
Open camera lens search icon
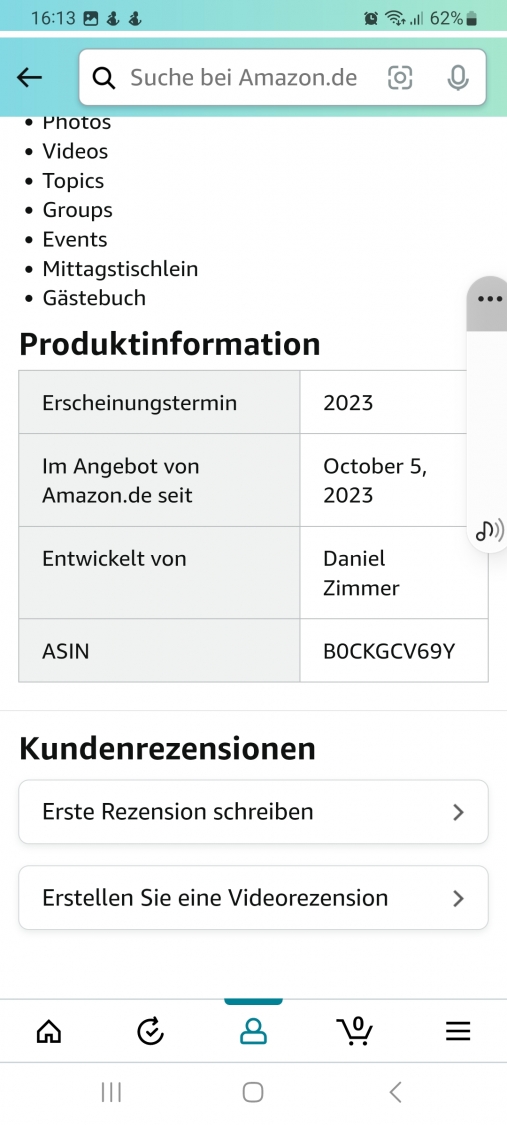(400, 77)
